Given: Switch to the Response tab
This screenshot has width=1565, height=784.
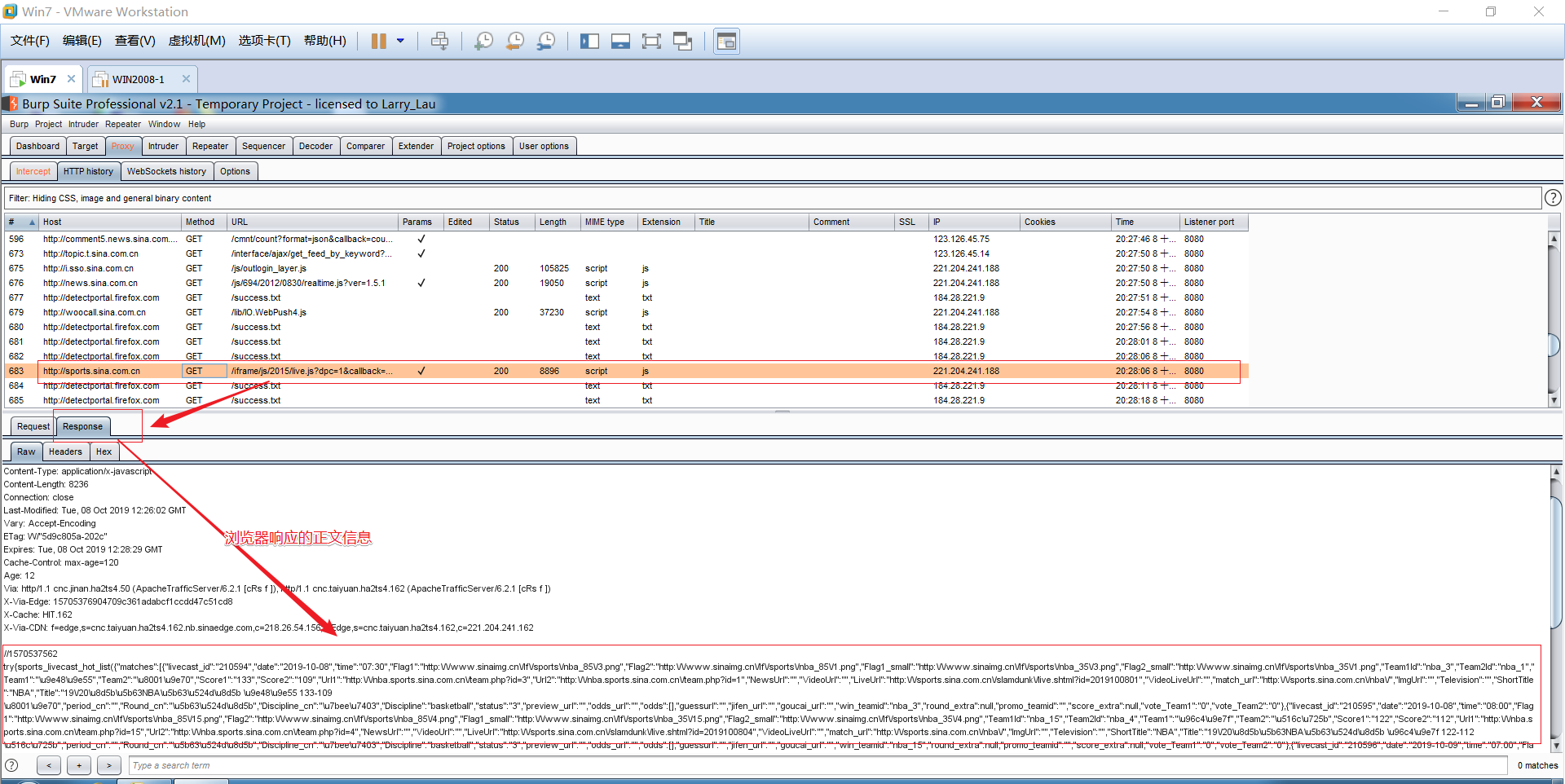Looking at the screenshot, I should pyautogui.click(x=83, y=426).
